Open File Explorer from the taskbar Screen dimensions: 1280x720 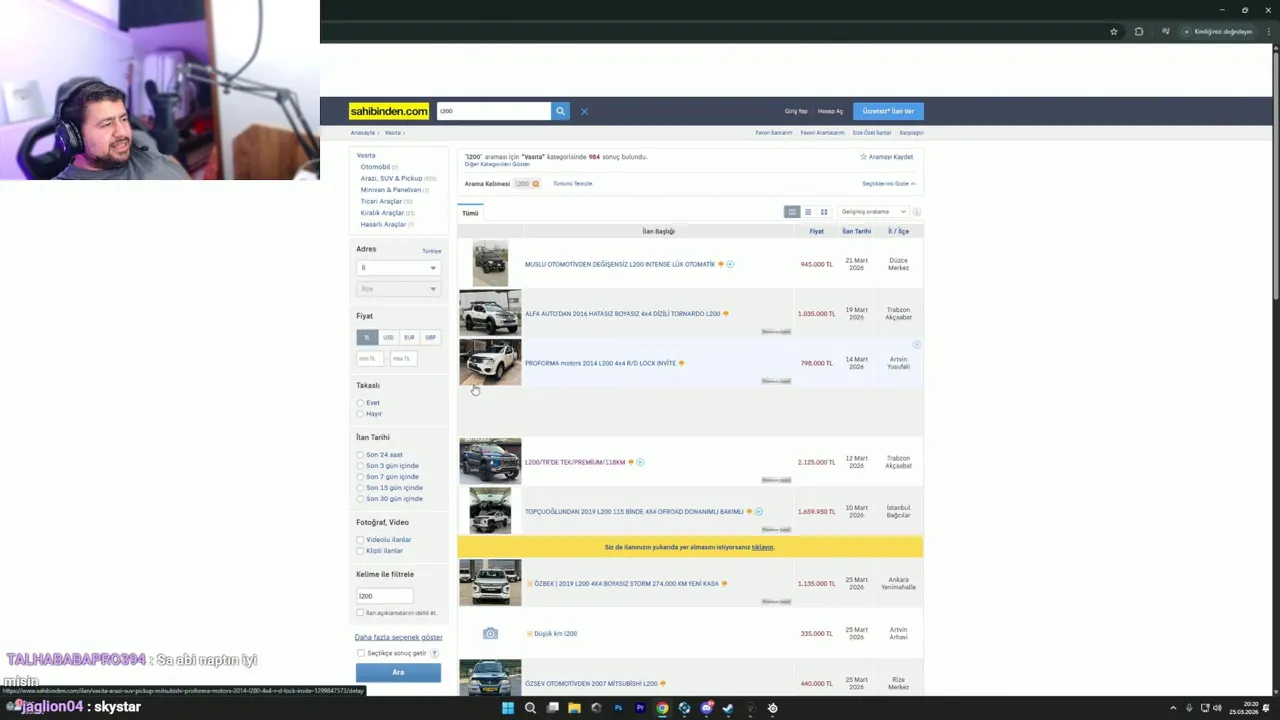point(574,708)
